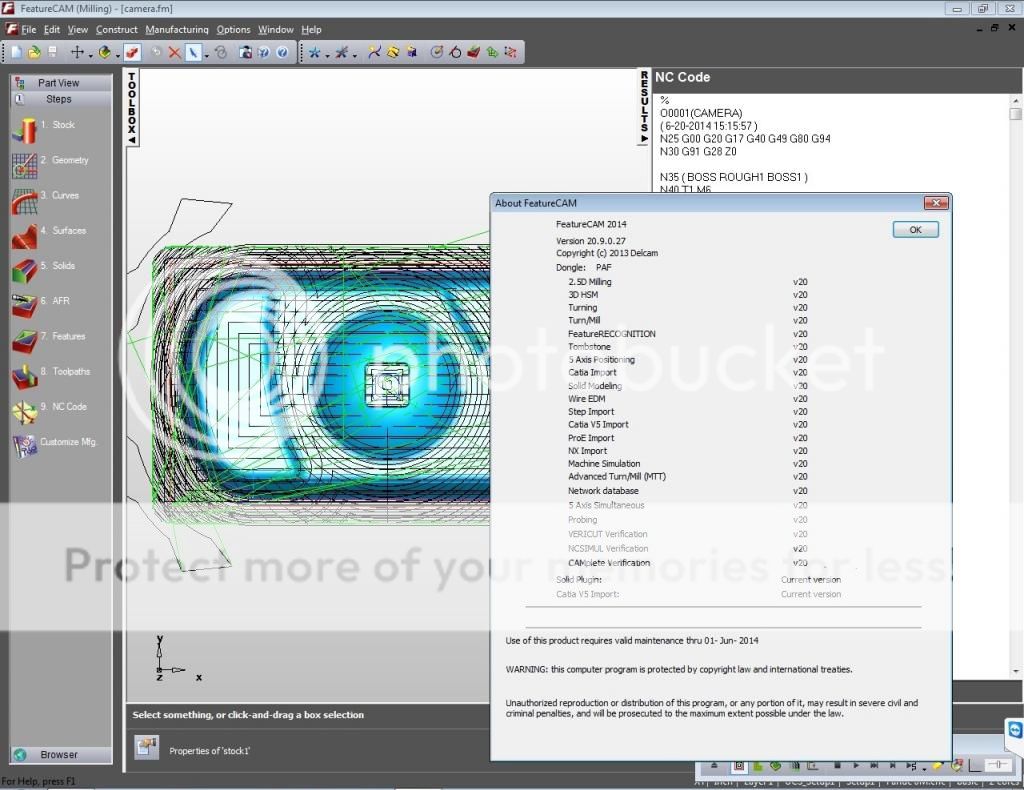This screenshot has height=790, width=1024.
Task: Select the pan/move crosshair tool
Action: pyautogui.click(x=77, y=52)
